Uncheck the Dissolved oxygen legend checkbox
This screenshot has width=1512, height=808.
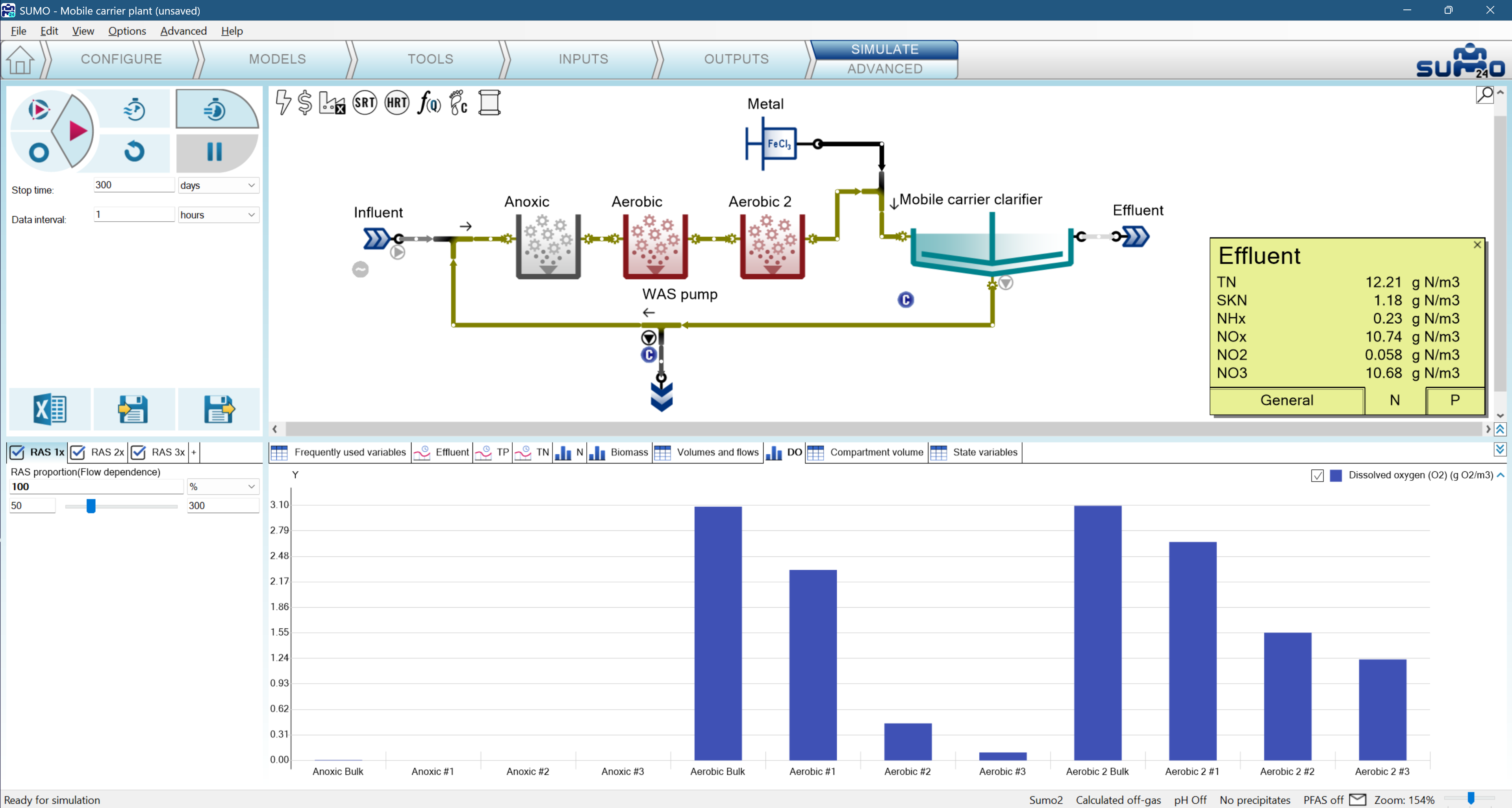(1317, 476)
